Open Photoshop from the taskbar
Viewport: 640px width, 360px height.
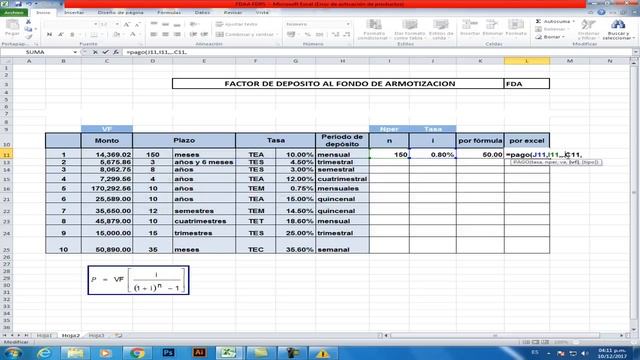coord(168,353)
